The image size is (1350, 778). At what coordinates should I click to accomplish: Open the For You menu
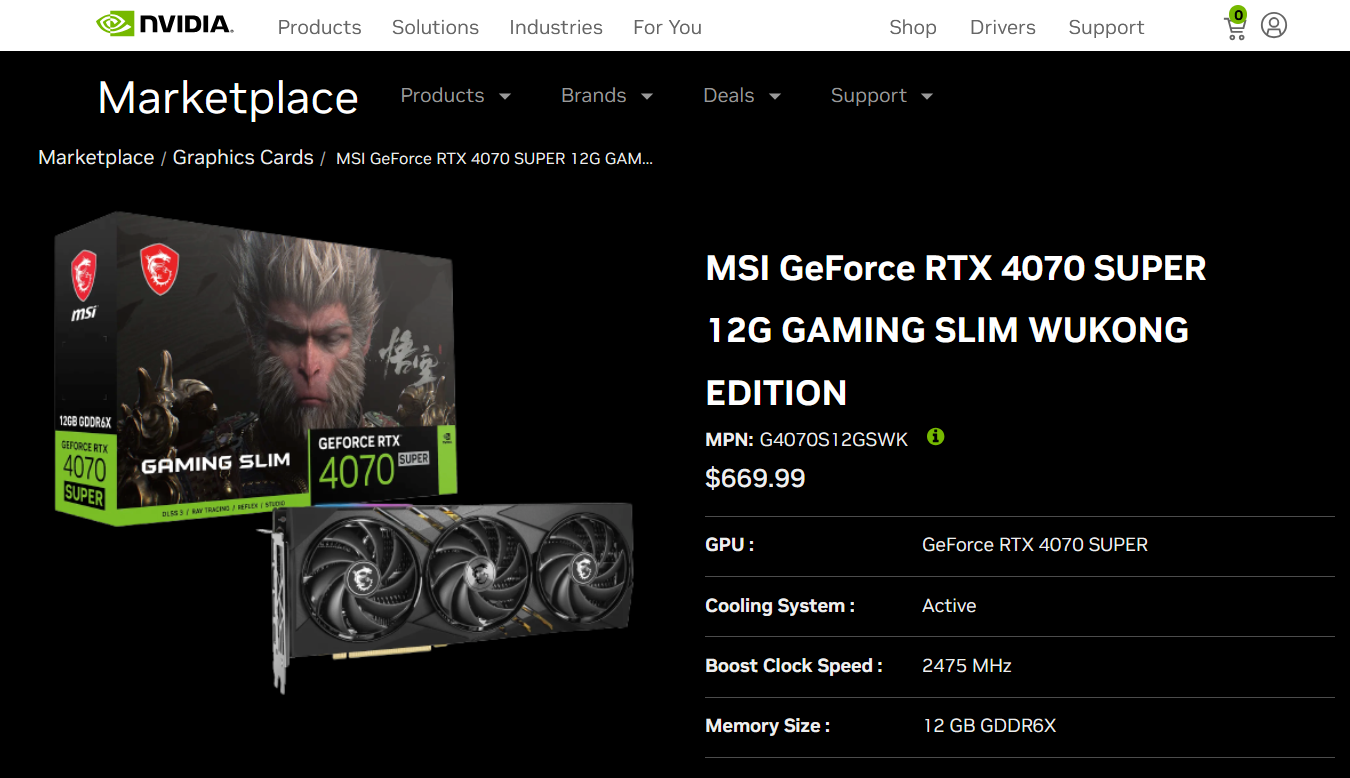(x=667, y=27)
